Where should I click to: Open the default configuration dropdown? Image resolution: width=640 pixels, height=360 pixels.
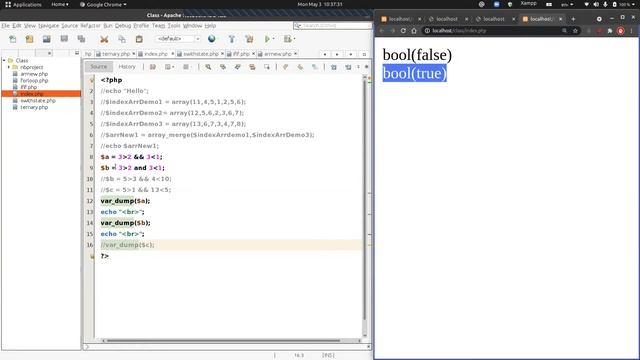pyautogui.click(x=178, y=39)
